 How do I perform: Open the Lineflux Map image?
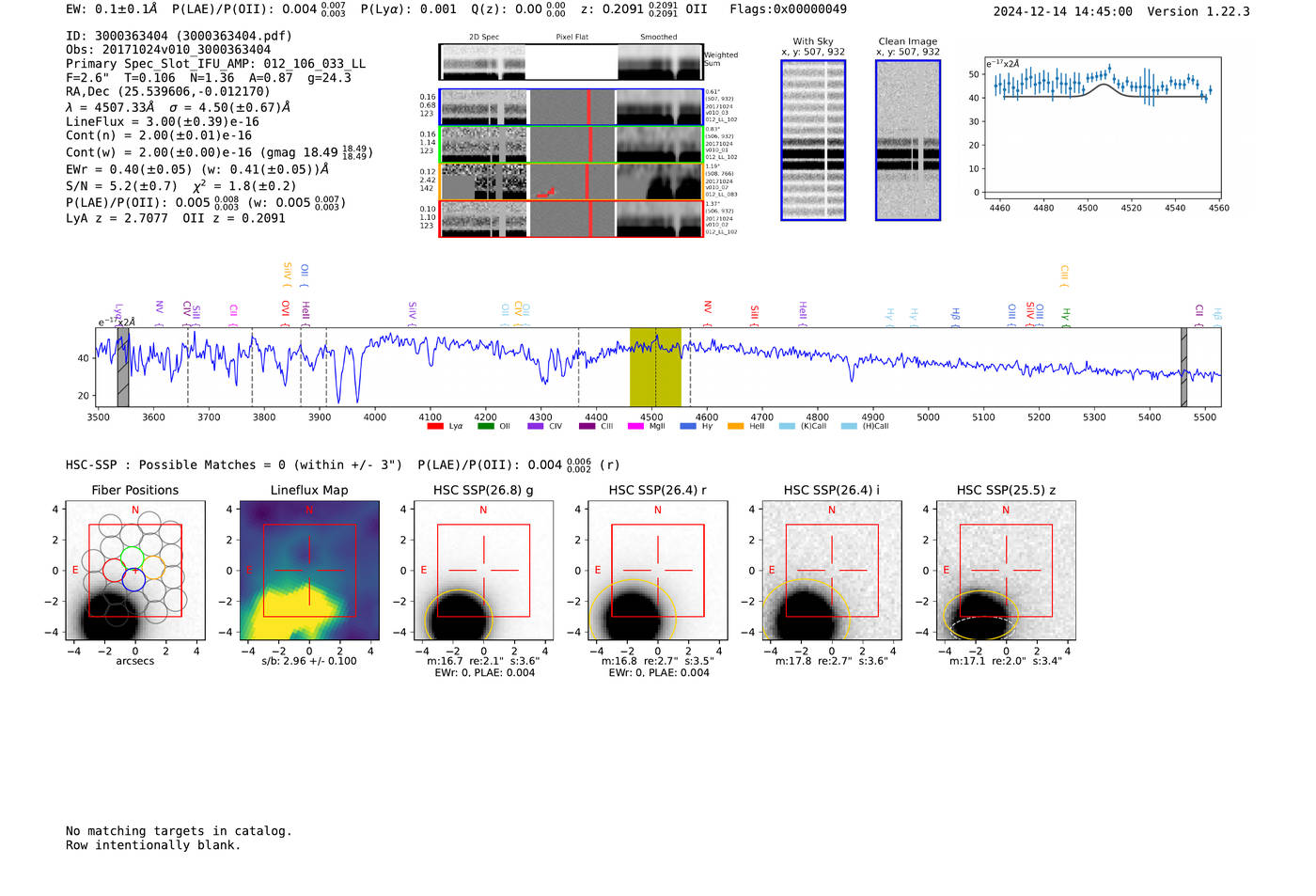tap(309, 571)
